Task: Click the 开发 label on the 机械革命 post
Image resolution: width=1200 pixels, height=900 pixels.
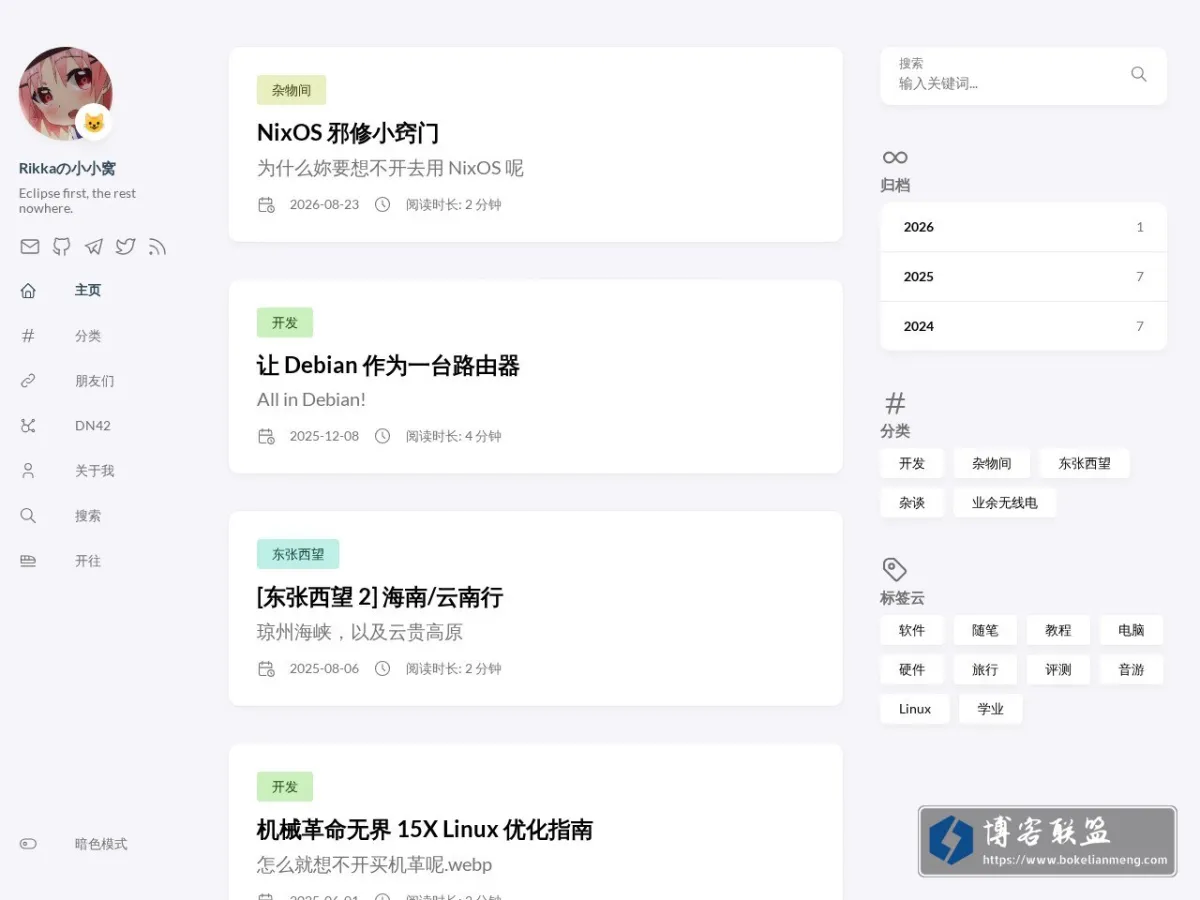Action: coord(285,787)
